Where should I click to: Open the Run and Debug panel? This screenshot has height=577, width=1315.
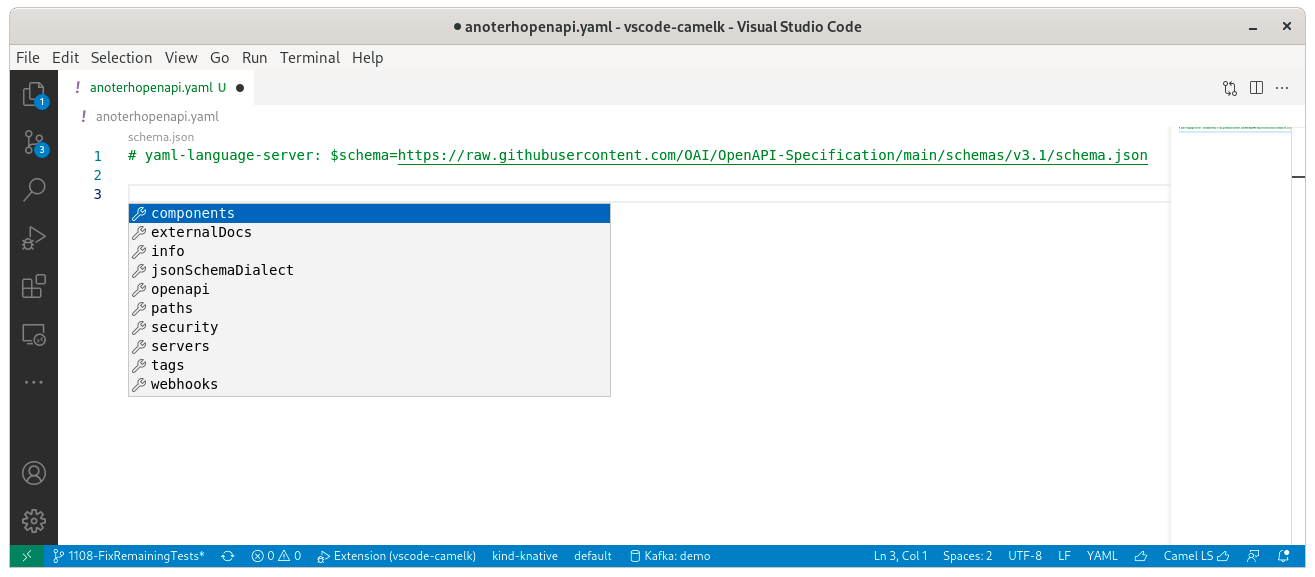33,238
